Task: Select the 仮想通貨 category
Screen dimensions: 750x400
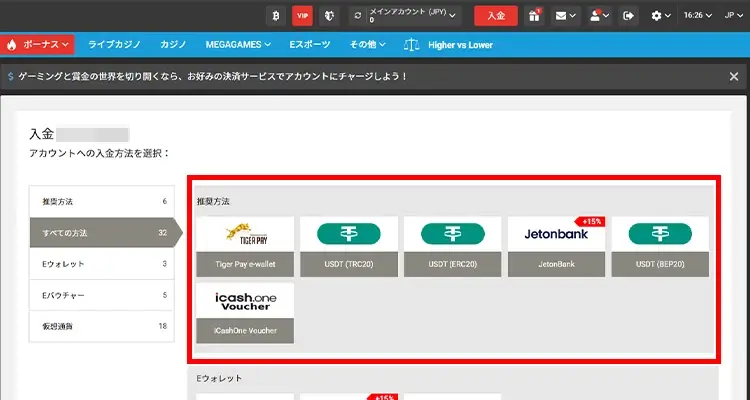Action: click(x=101, y=326)
